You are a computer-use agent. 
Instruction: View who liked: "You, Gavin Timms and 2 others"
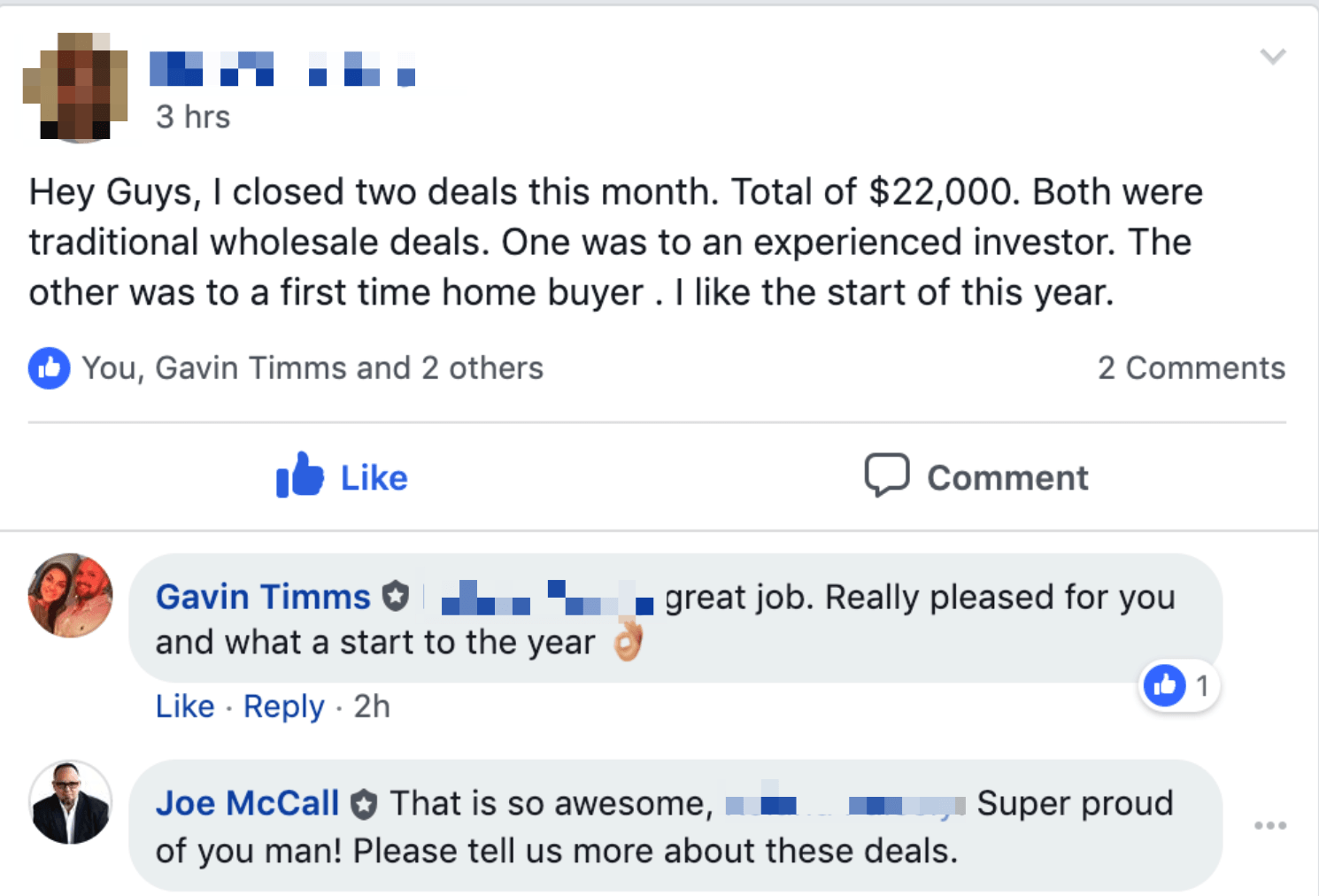pos(312,368)
